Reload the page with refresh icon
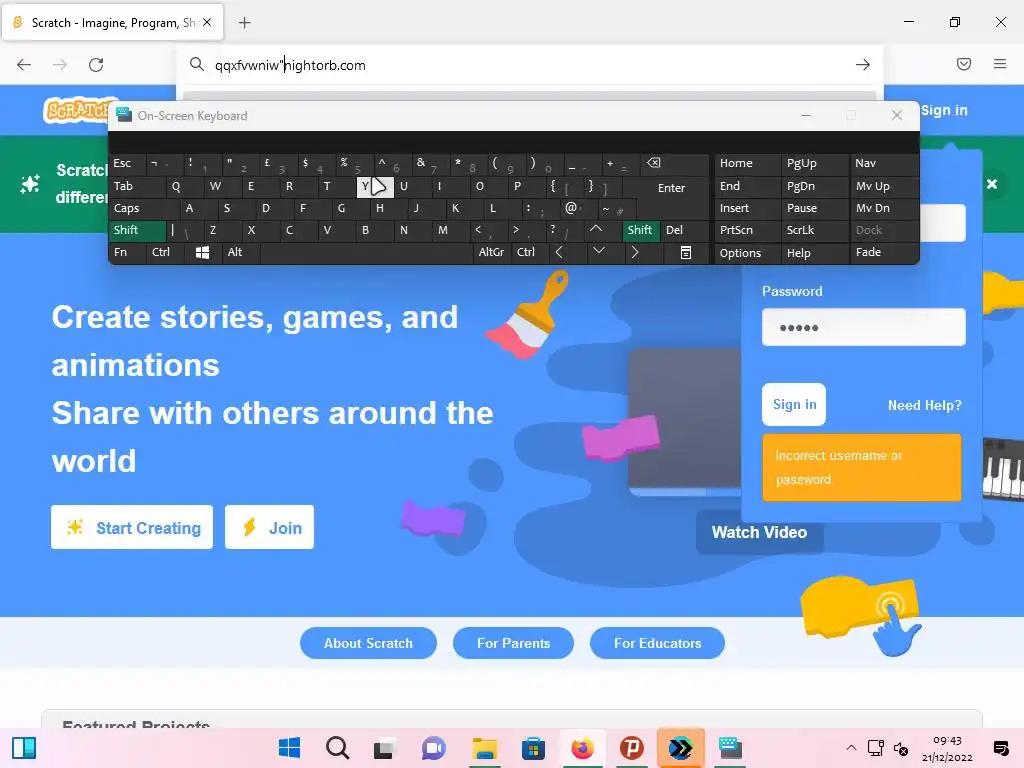The height and width of the screenshot is (768, 1024). point(96,65)
